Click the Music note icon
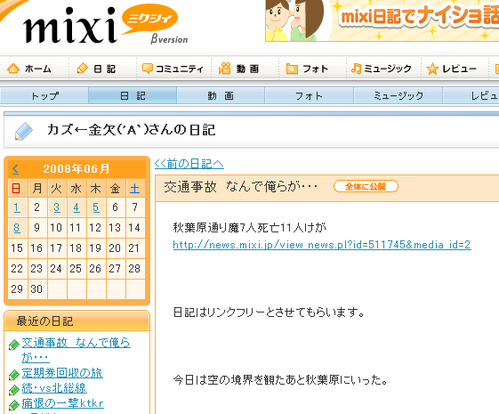Viewport: 499px width, 414px height. click(x=356, y=68)
